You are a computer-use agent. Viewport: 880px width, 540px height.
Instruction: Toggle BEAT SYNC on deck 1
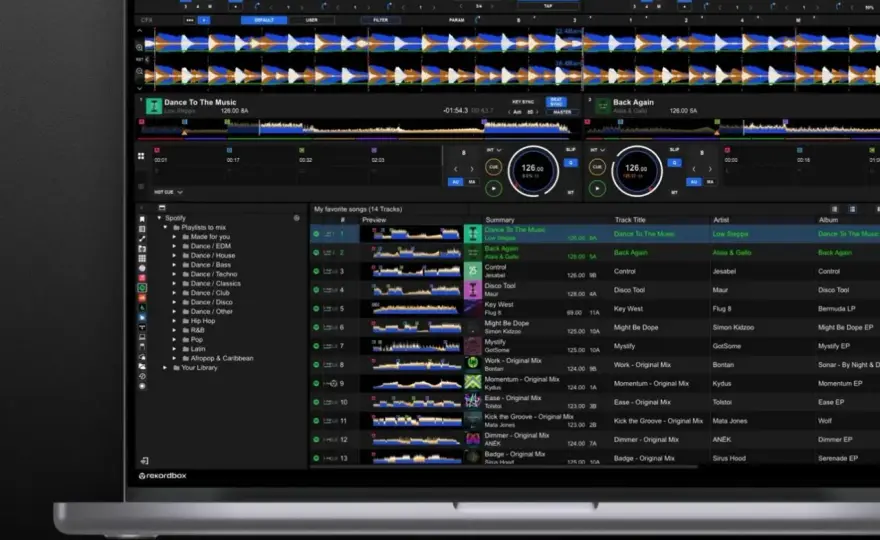[556, 102]
